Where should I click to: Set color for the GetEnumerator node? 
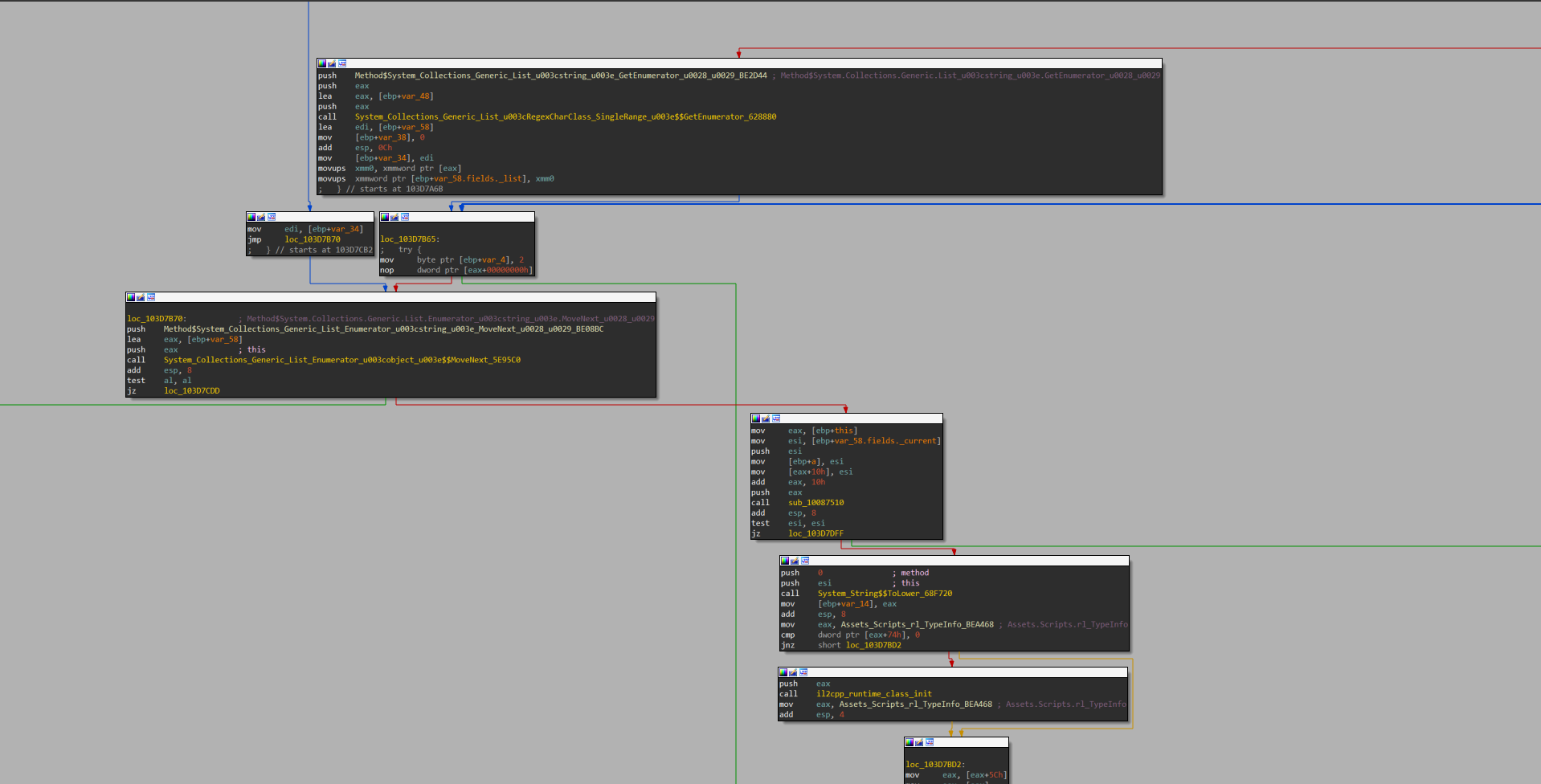(322, 63)
